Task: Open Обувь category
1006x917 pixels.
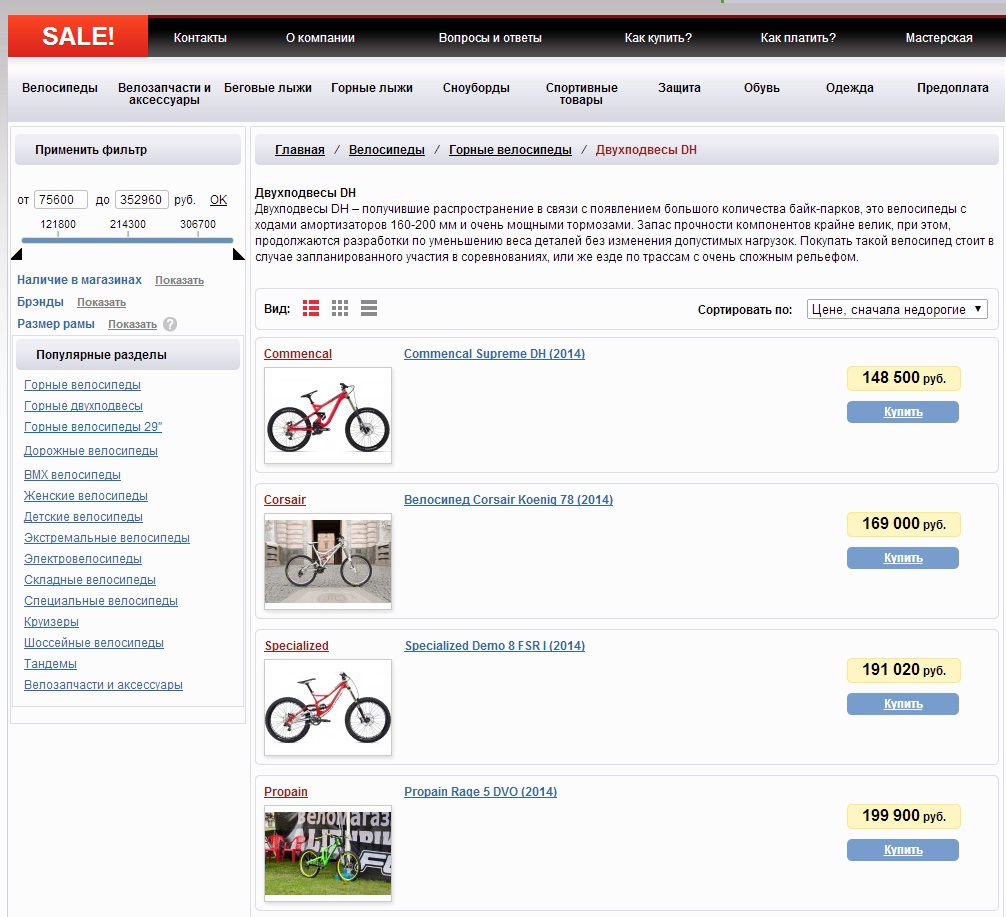Action: 762,88
